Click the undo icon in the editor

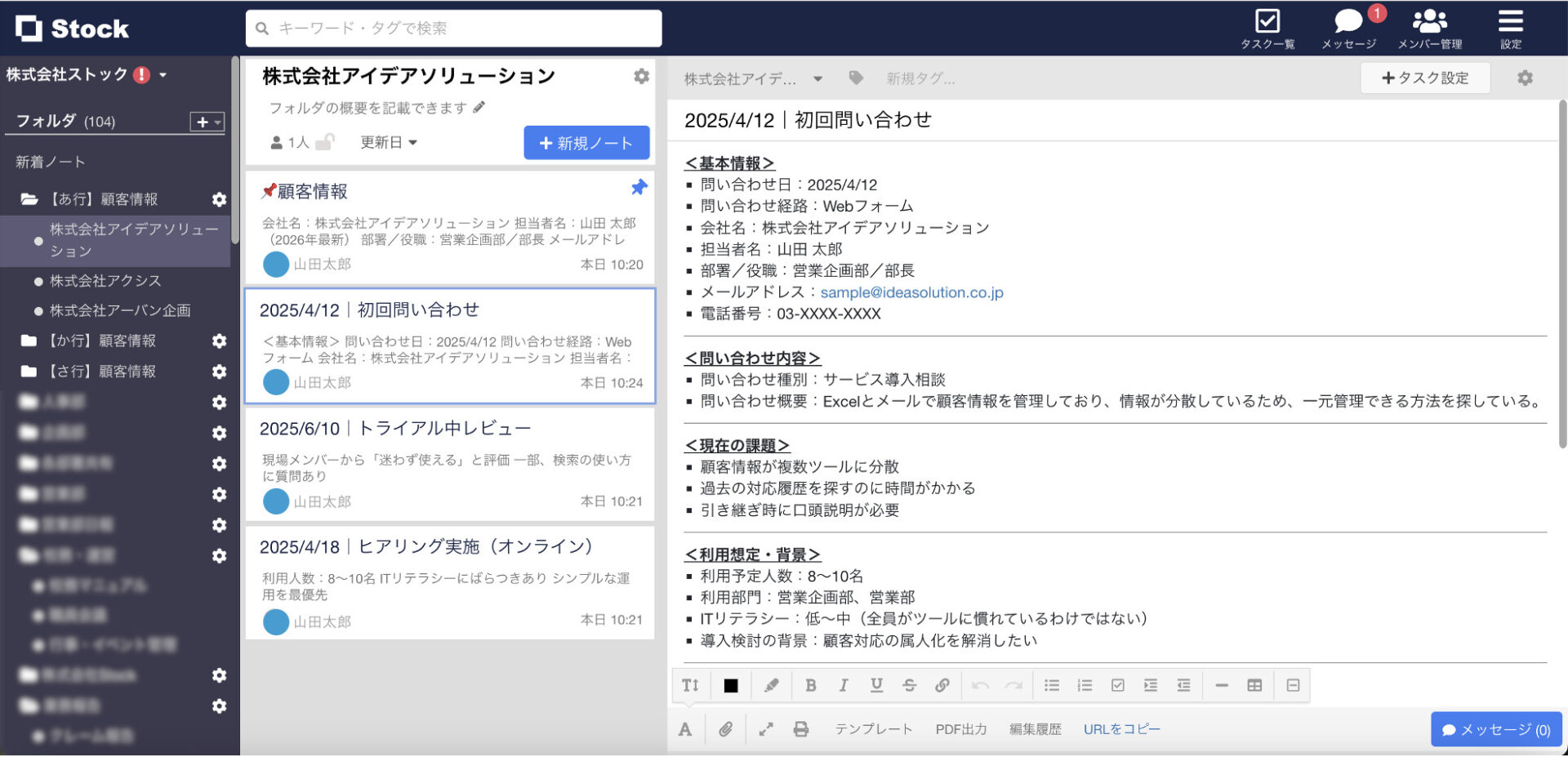pyautogui.click(x=979, y=685)
